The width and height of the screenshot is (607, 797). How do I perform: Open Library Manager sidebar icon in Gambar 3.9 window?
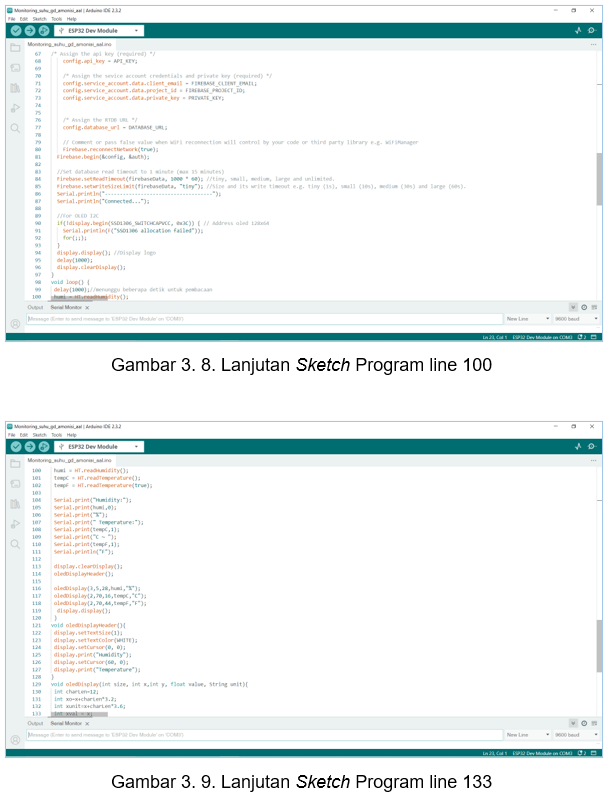(x=15, y=504)
